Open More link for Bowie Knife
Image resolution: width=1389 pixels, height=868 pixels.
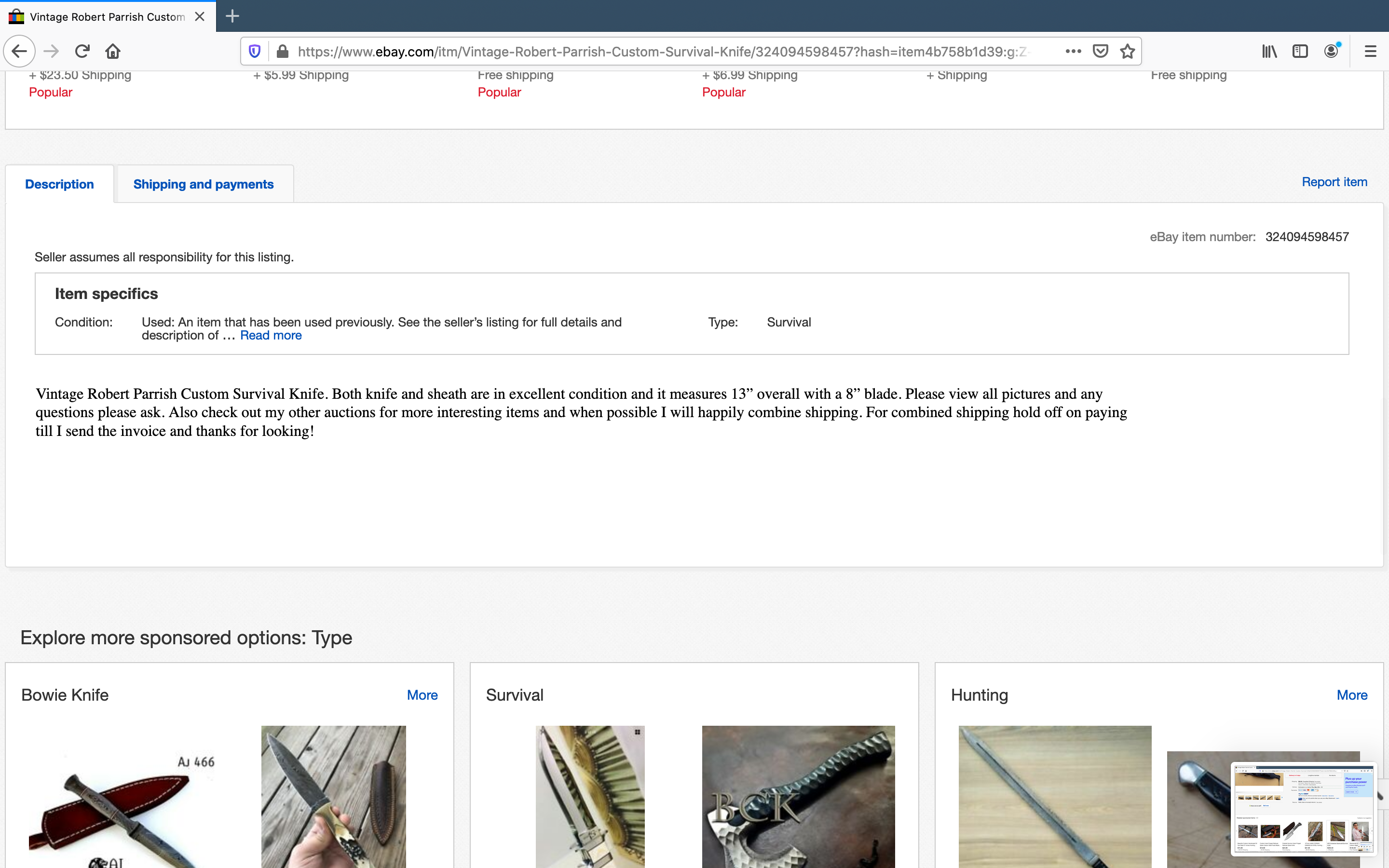tap(422, 695)
